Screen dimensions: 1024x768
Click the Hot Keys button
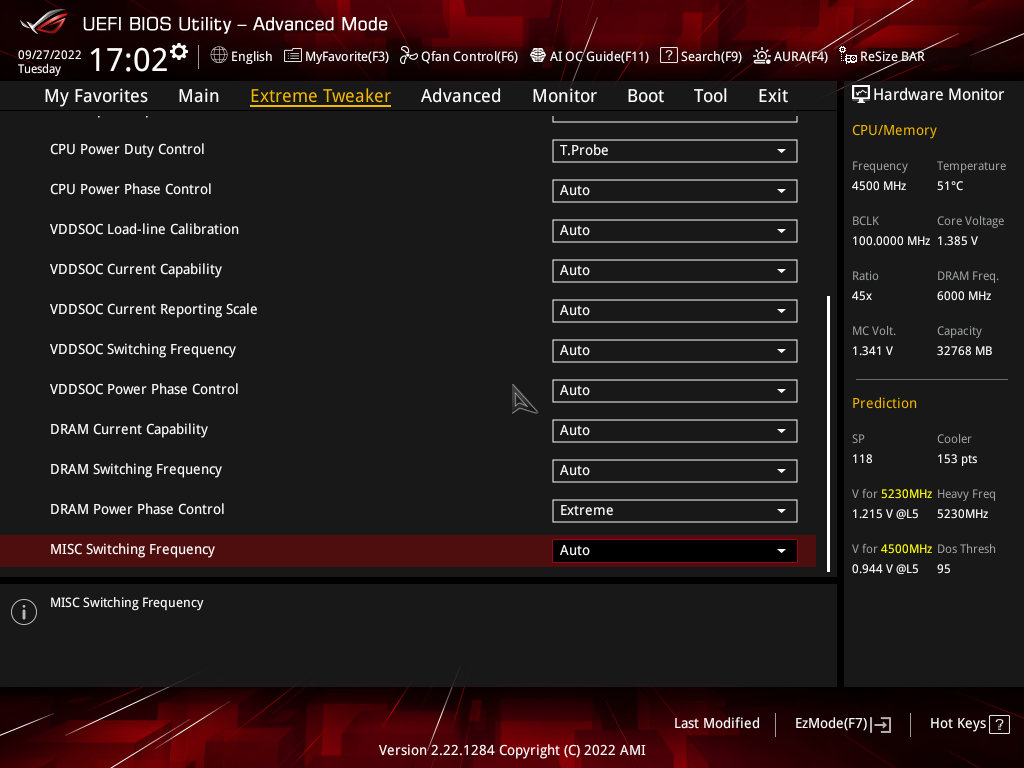(x=969, y=724)
